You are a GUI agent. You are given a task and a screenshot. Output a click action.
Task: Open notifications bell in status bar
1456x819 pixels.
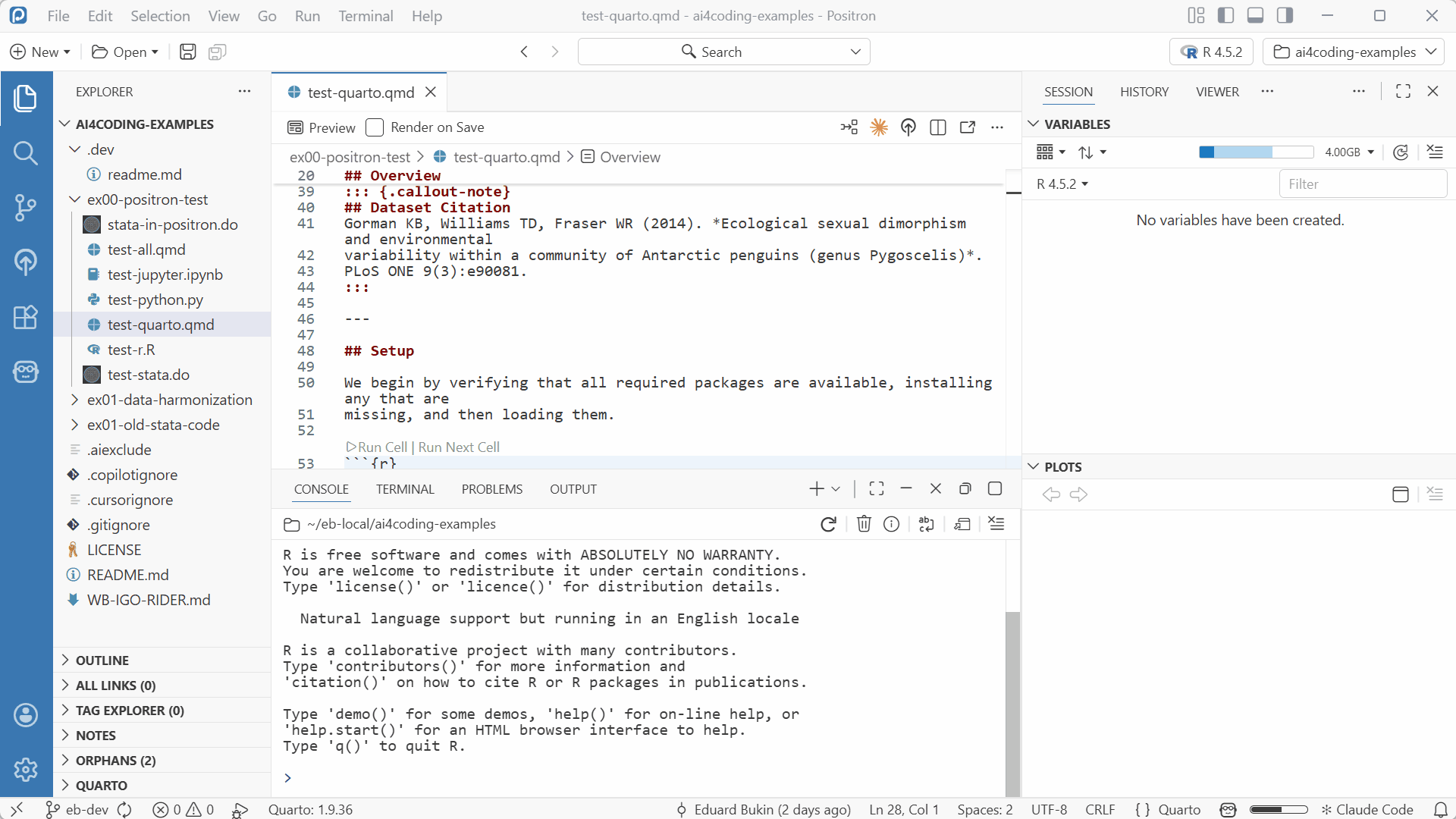coord(1441,810)
